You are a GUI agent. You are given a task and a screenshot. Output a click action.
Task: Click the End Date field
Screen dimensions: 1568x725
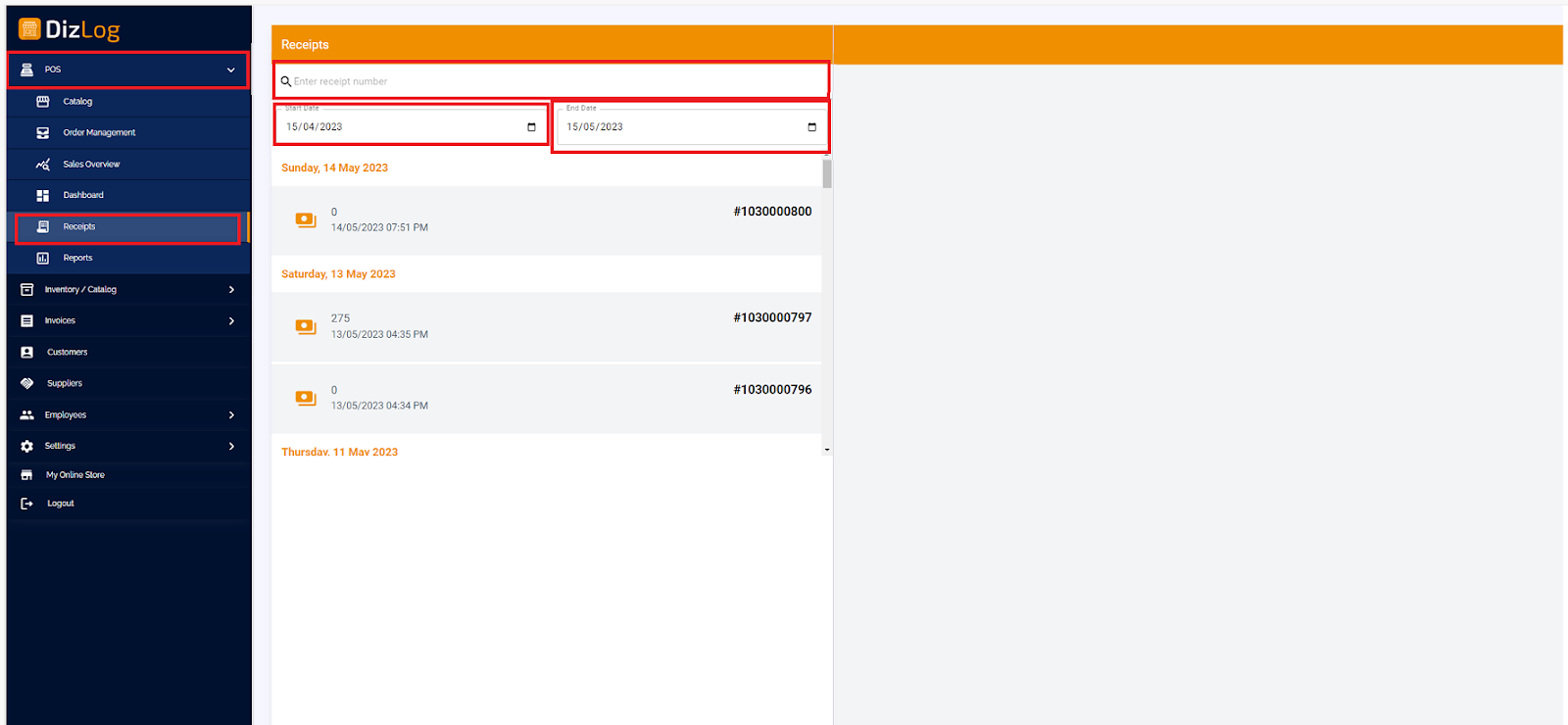tap(692, 127)
